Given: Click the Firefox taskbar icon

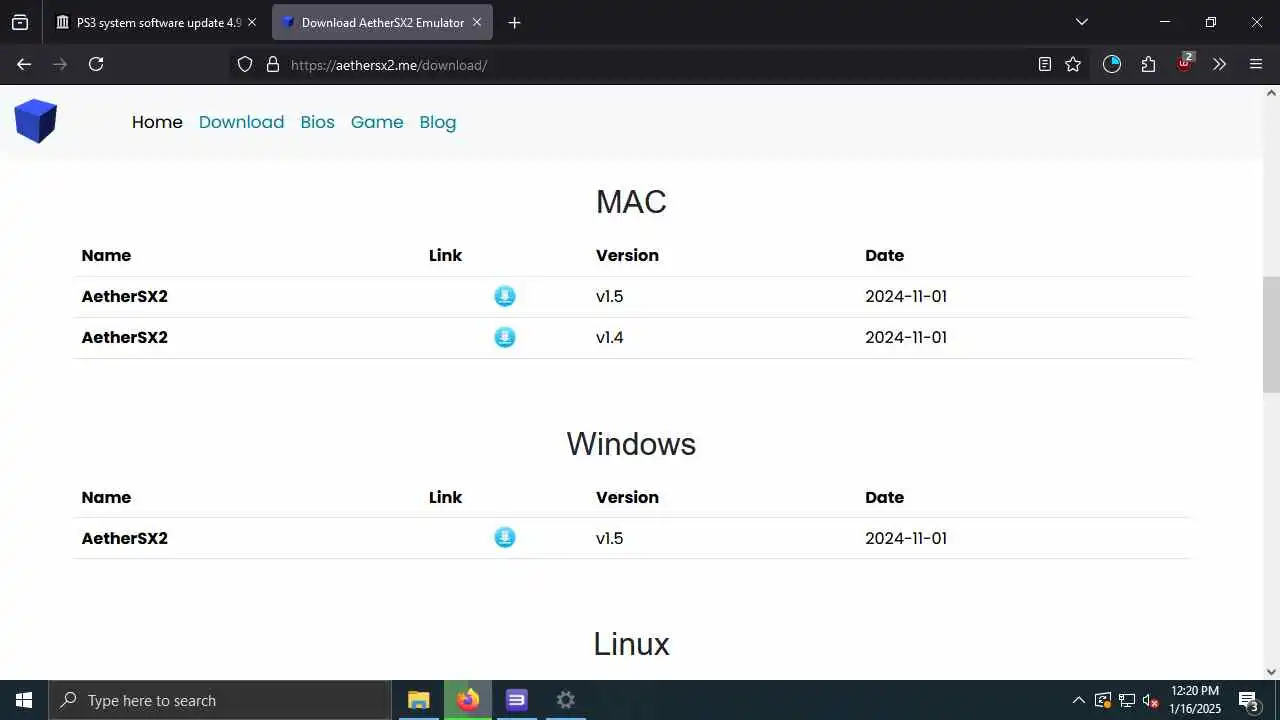Looking at the screenshot, I should (467, 700).
